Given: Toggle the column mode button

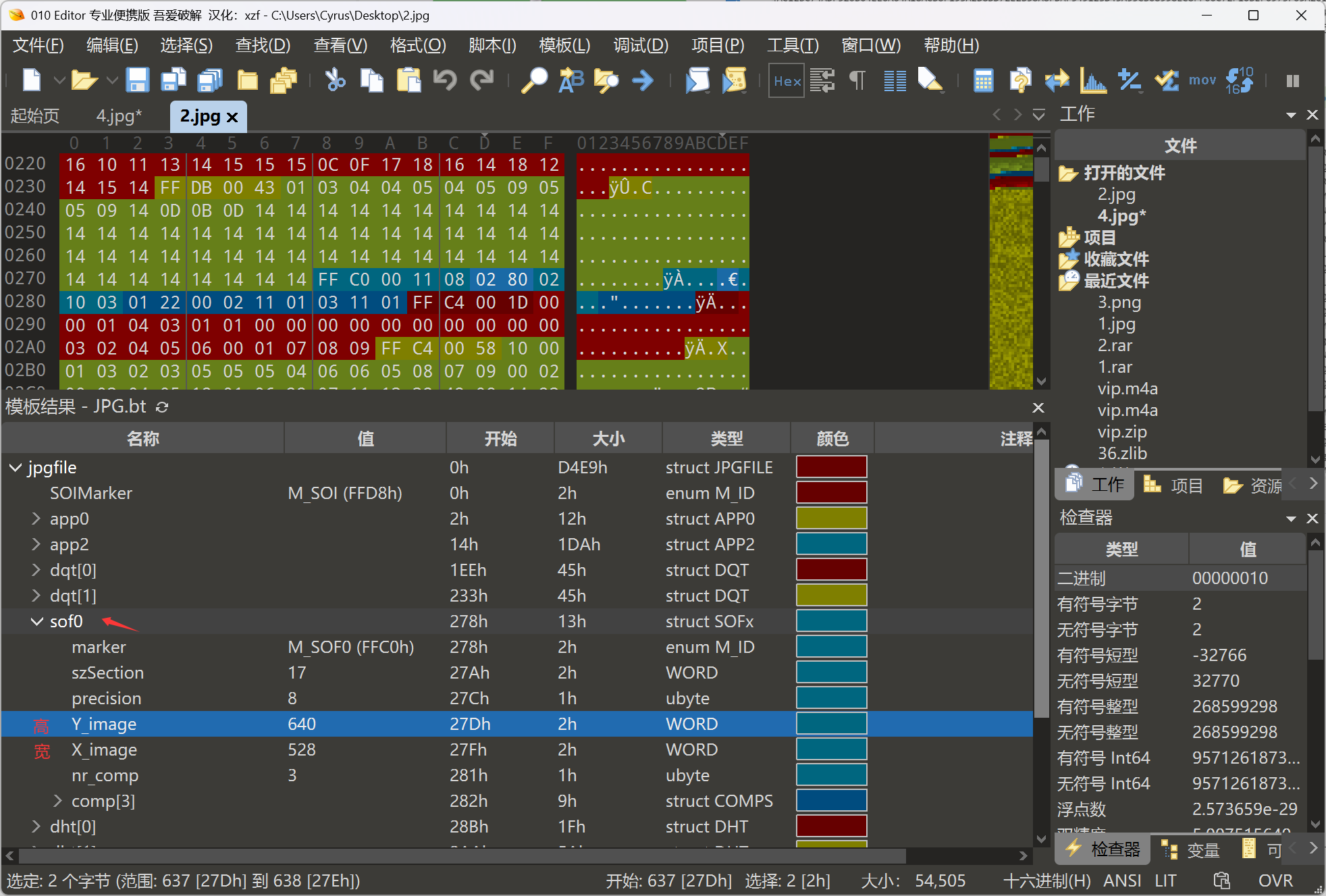Looking at the screenshot, I should point(895,80).
